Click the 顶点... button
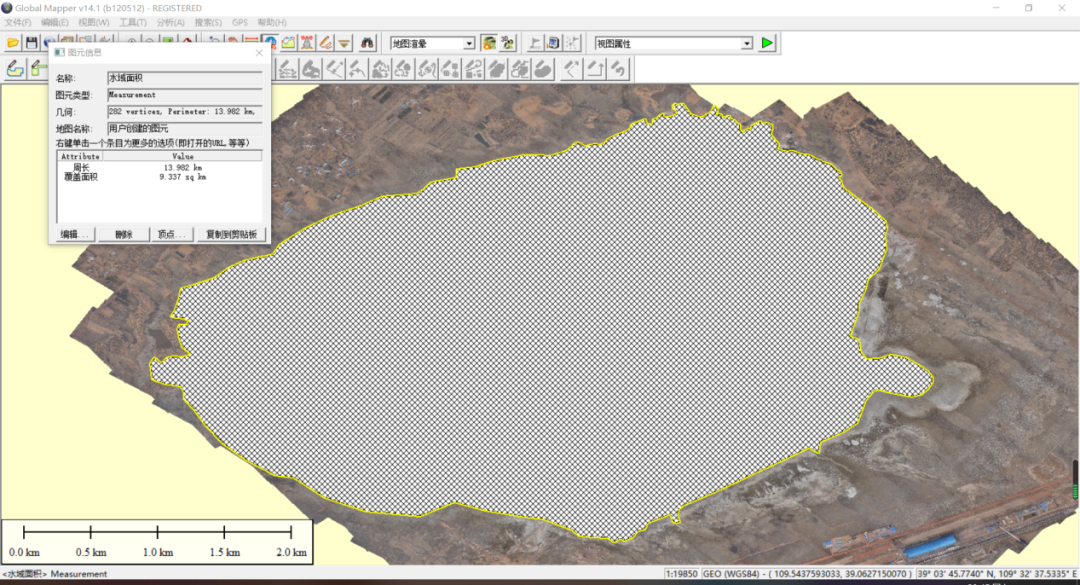This screenshot has width=1080, height=585. pyautogui.click(x=171, y=234)
